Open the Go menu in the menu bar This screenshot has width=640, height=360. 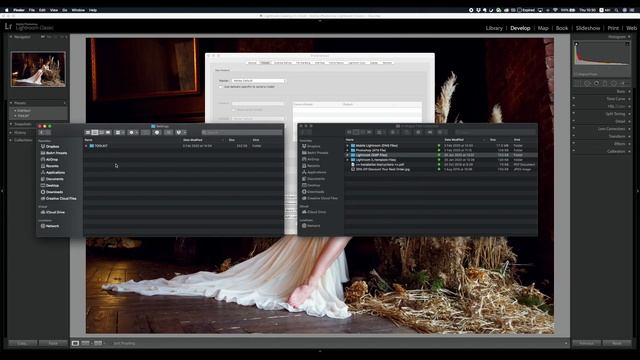pyautogui.click(x=64, y=10)
